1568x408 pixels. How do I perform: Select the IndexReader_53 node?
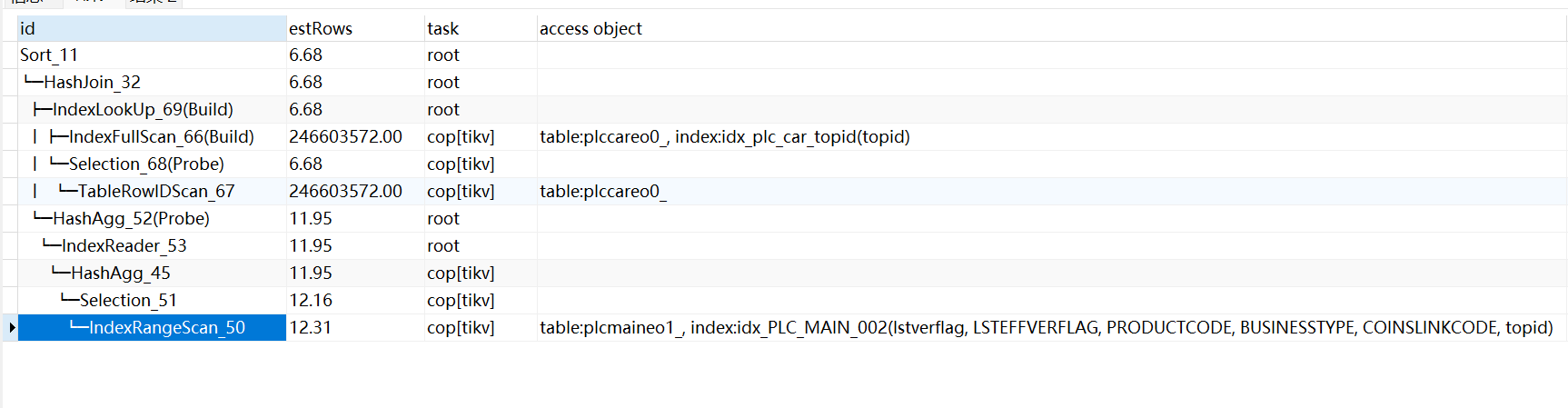tap(124, 246)
